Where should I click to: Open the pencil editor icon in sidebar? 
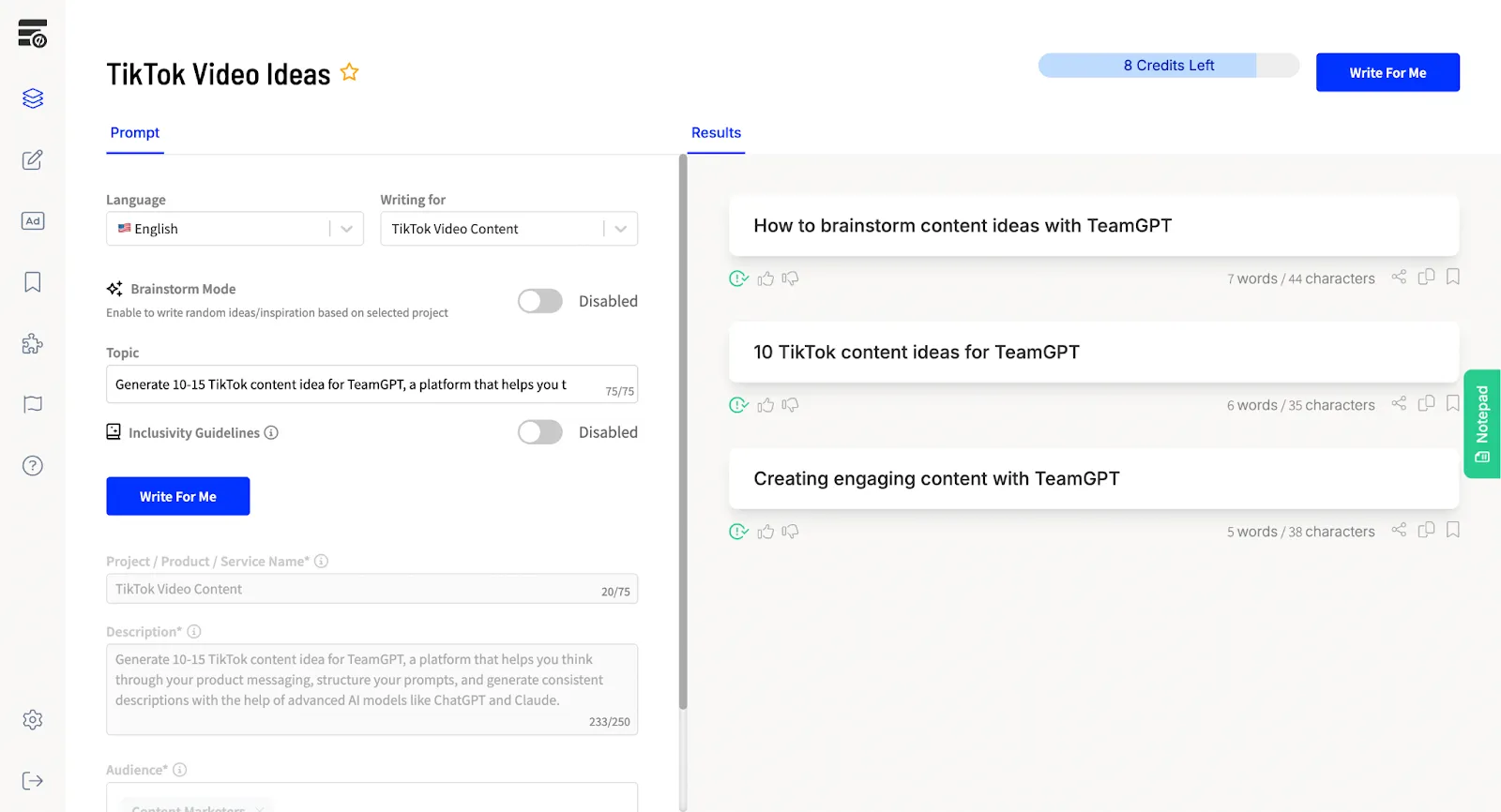pyautogui.click(x=33, y=159)
